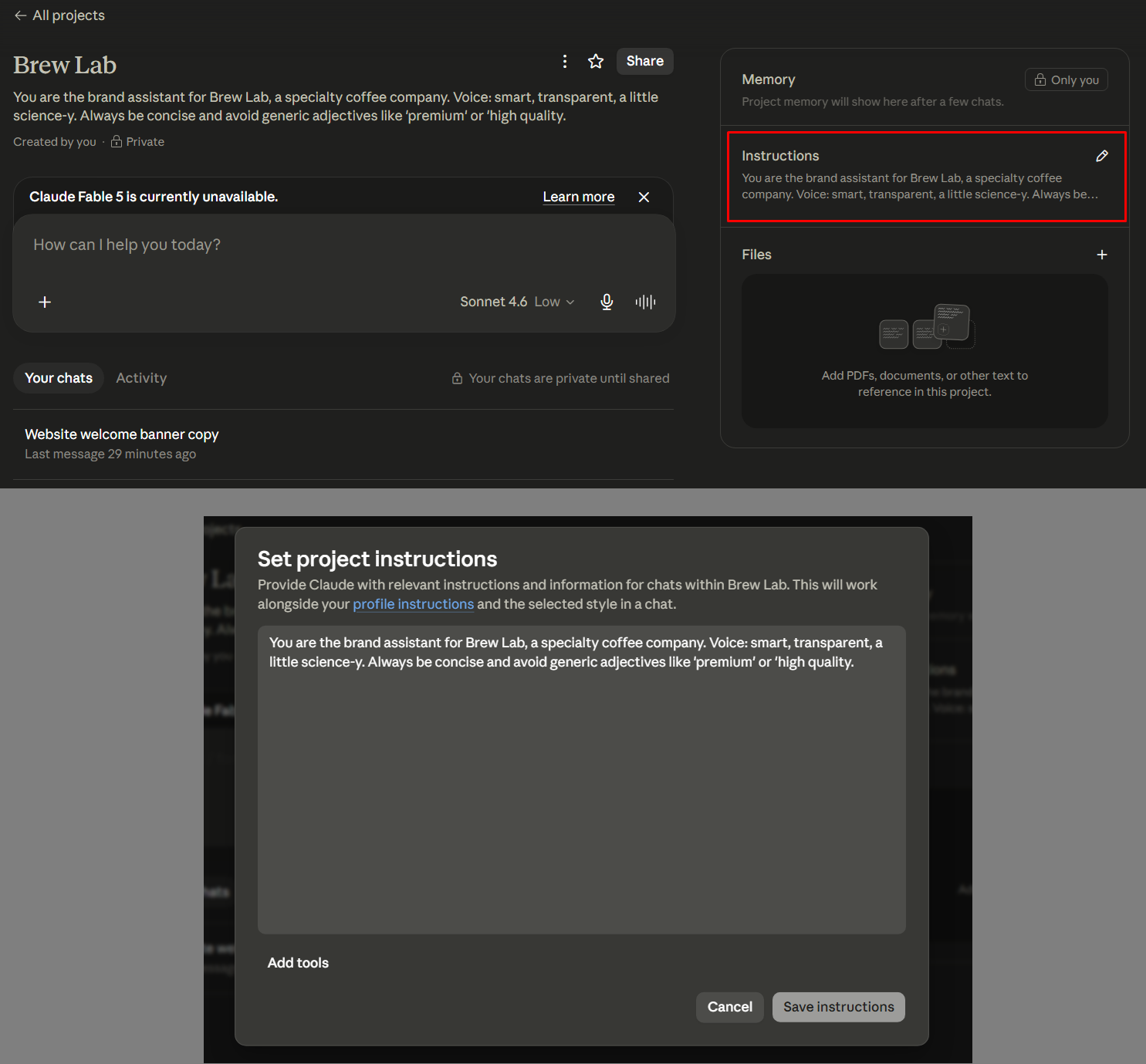Click the Only you memory visibility button
Screen dimensions: 1146x1064
[x=1067, y=80]
